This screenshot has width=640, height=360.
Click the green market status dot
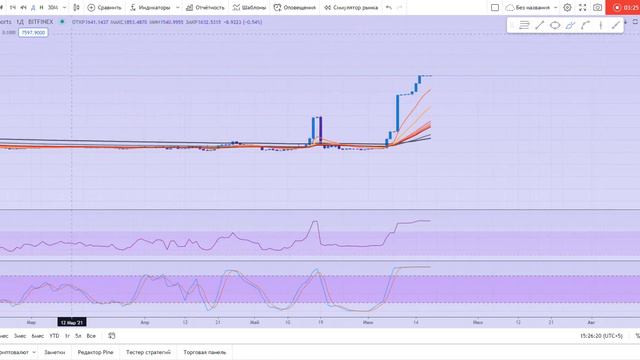pyautogui.click(x=62, y=22)
